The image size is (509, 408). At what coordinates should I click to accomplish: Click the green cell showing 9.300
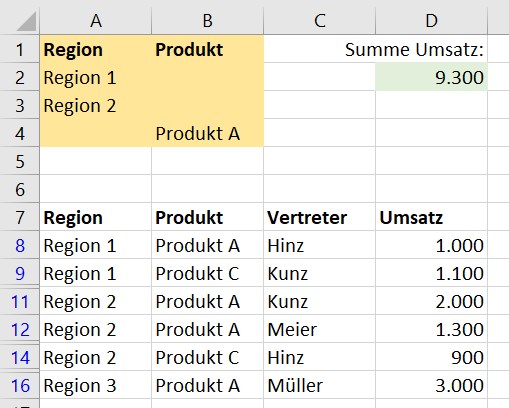(431, 77)
